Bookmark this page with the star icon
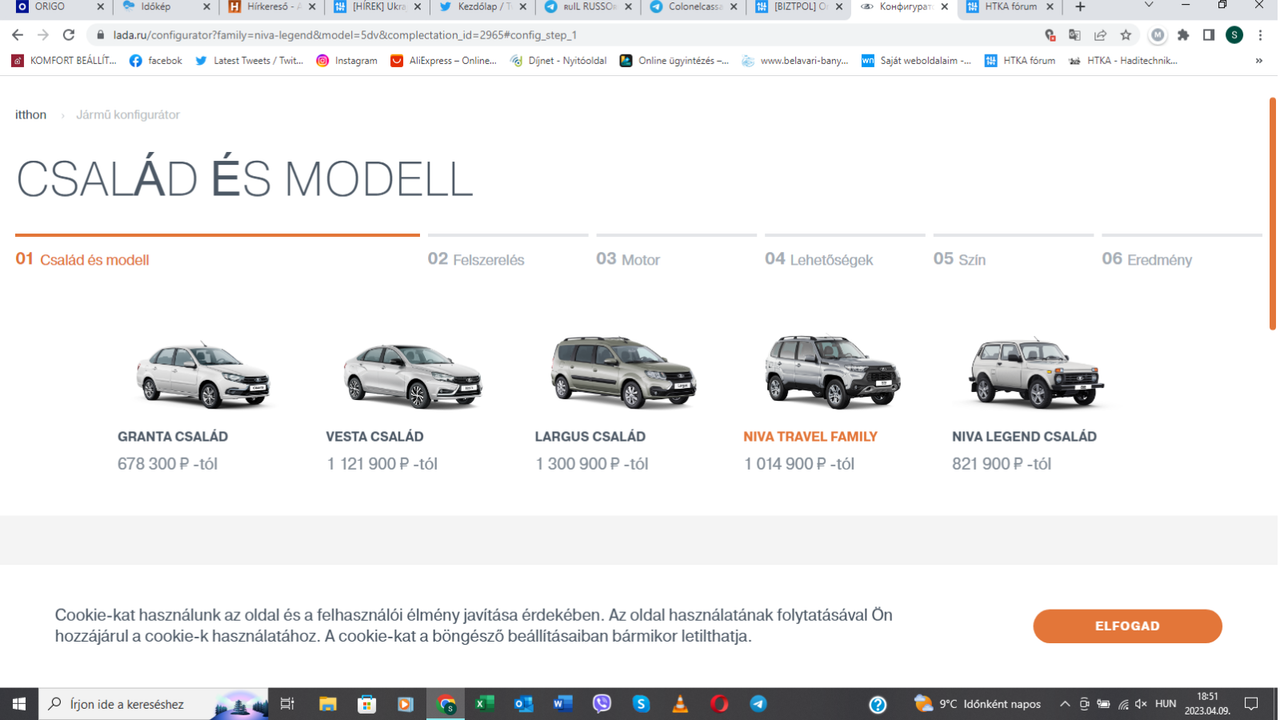This screenshot has width=1280, height=720. [1126, 35]
